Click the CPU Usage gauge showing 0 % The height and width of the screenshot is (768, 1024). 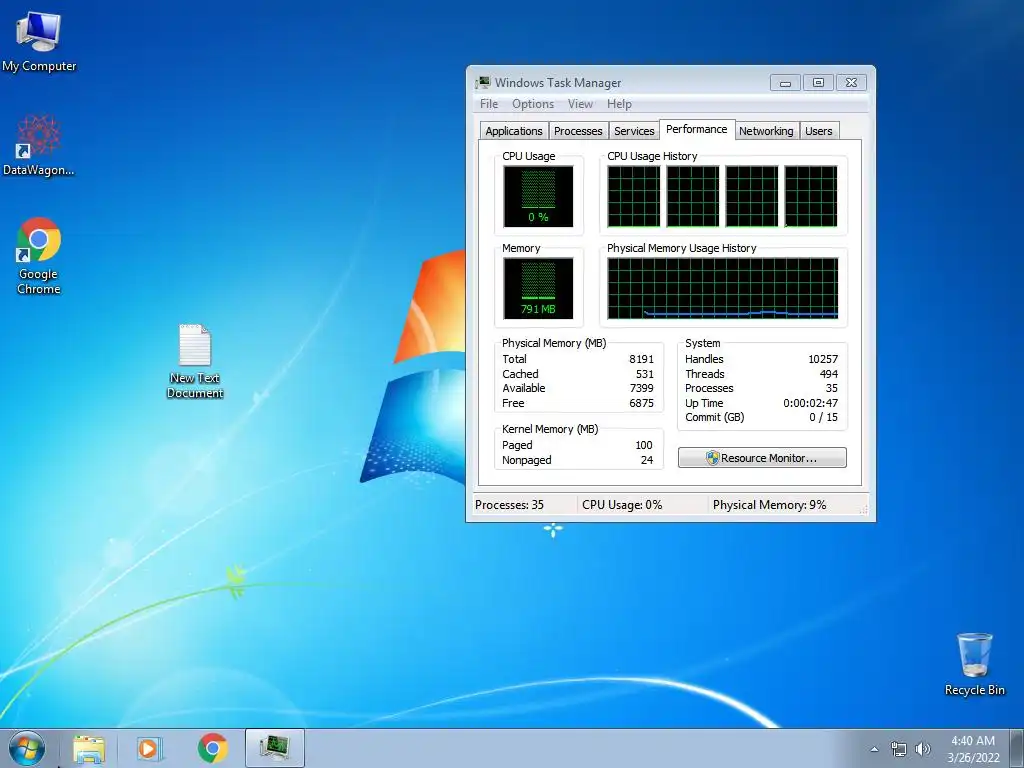pyautogui.click(x=538, y=197)
